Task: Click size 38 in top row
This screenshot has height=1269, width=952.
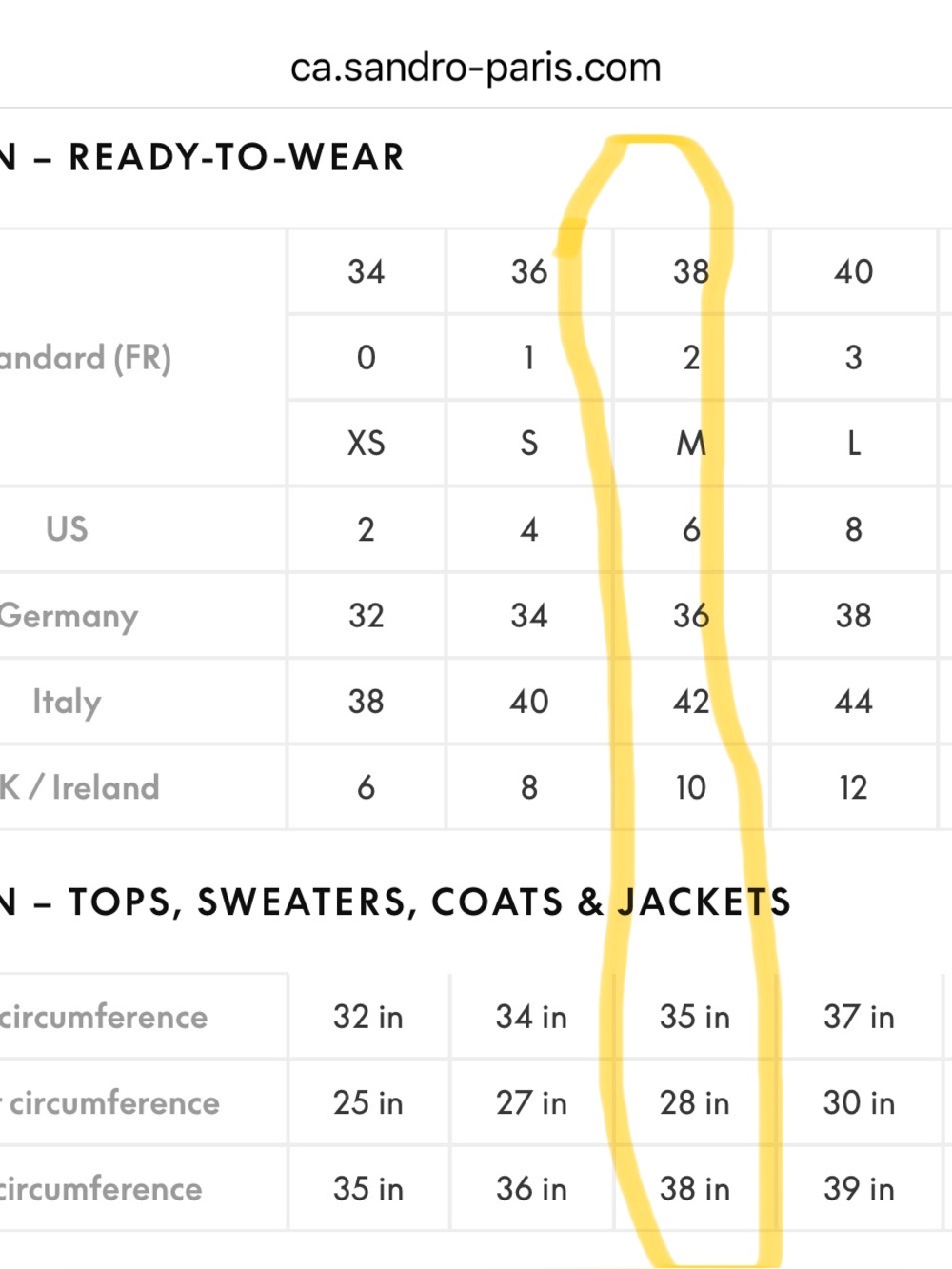Action: (x=691, y=271)
